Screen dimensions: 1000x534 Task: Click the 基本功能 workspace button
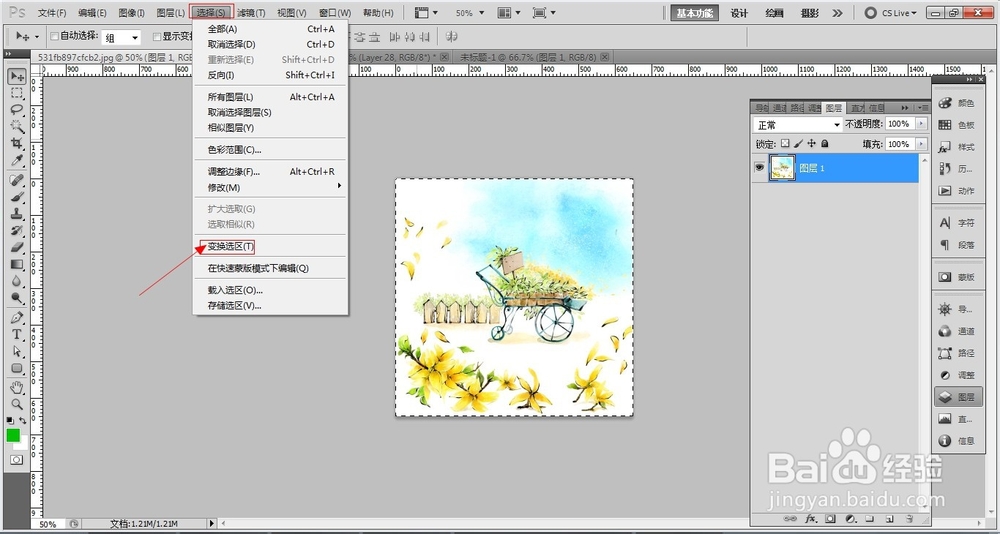pos(694,13)
